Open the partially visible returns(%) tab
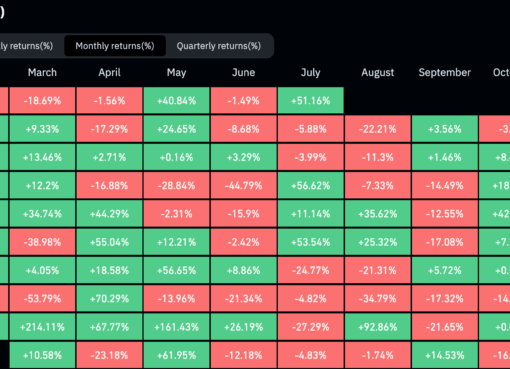 click(27, 46)
